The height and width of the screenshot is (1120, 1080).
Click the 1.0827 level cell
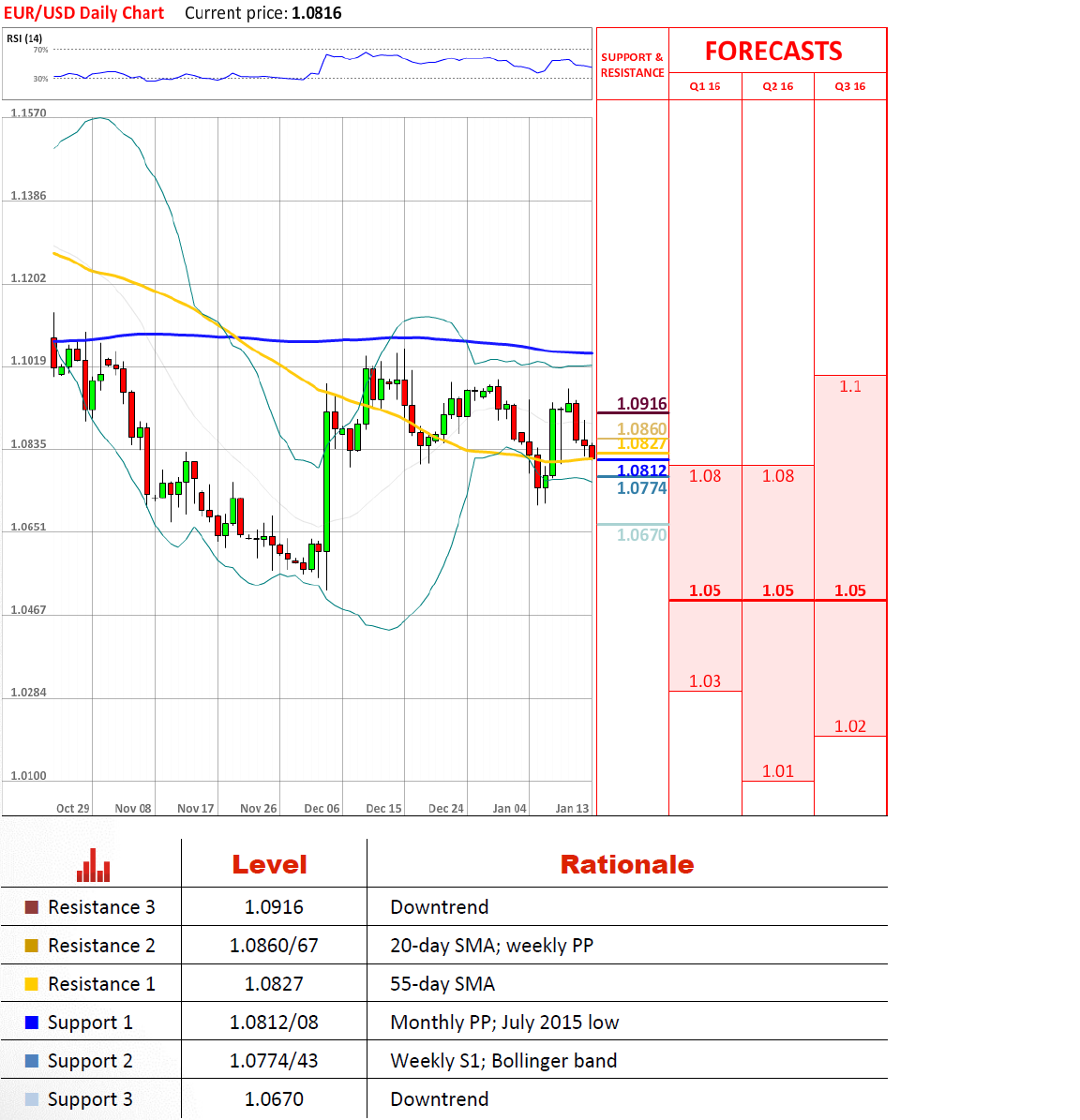(274, 984)
